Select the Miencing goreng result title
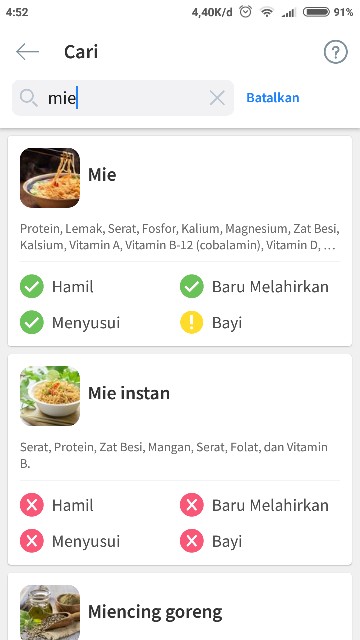 (x=155, y=612)
